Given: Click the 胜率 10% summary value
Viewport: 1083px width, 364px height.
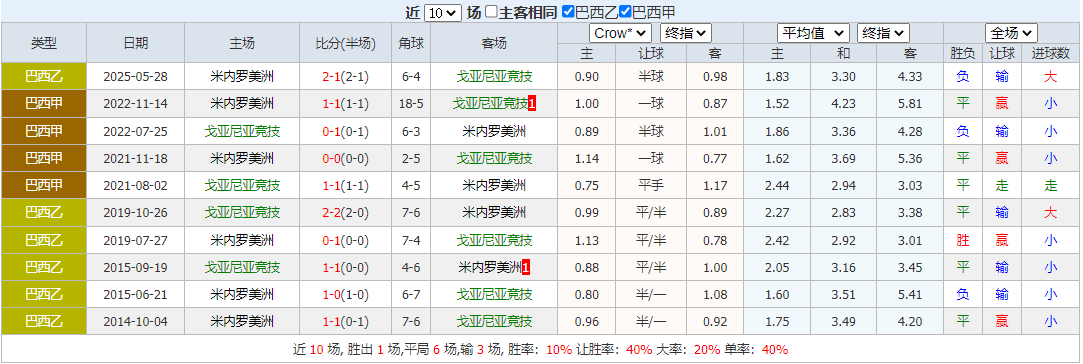Looking at the screenshot, I should pos(559,349).
